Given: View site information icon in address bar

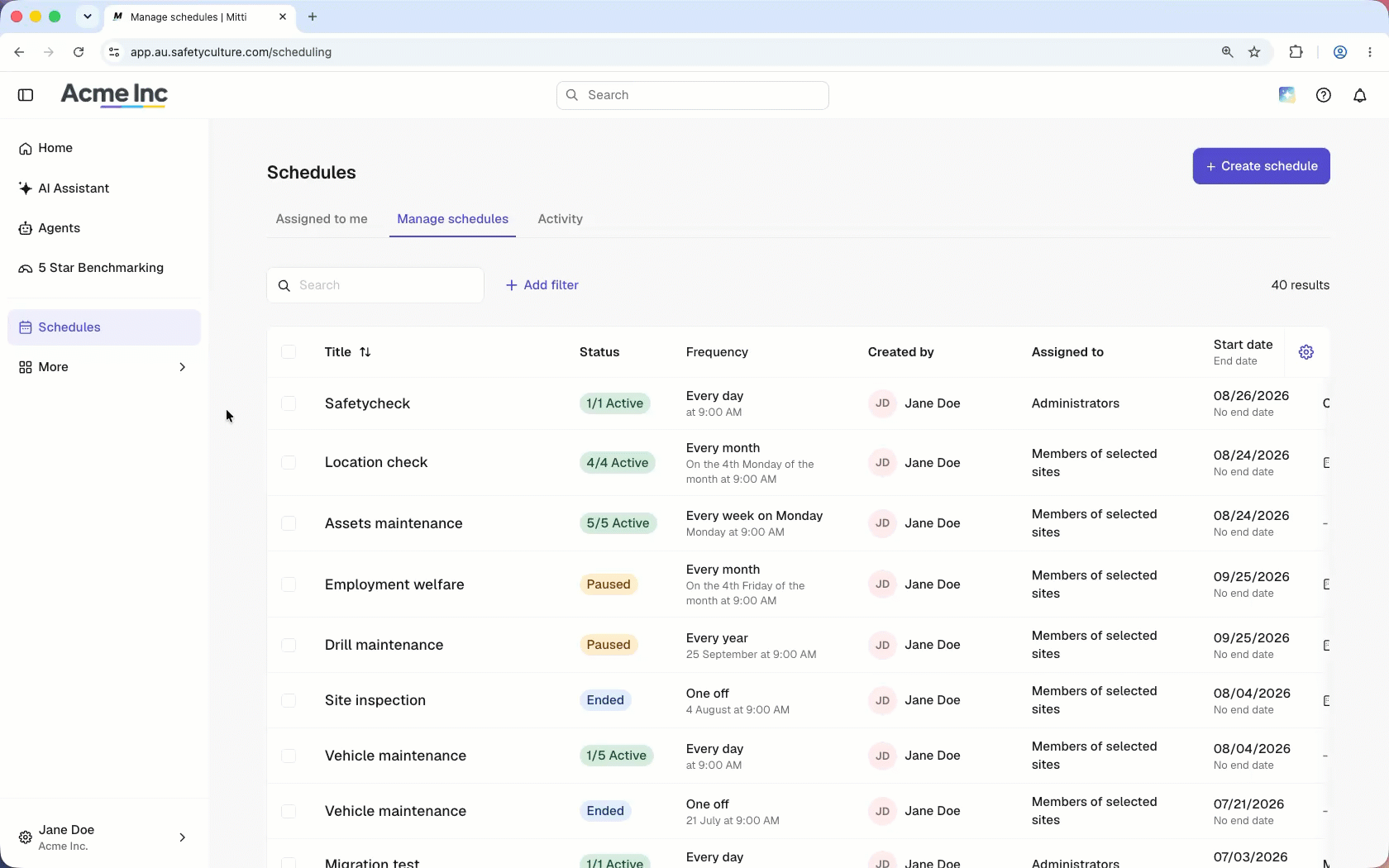Looking at the screenshot, I should pos(114,52).
